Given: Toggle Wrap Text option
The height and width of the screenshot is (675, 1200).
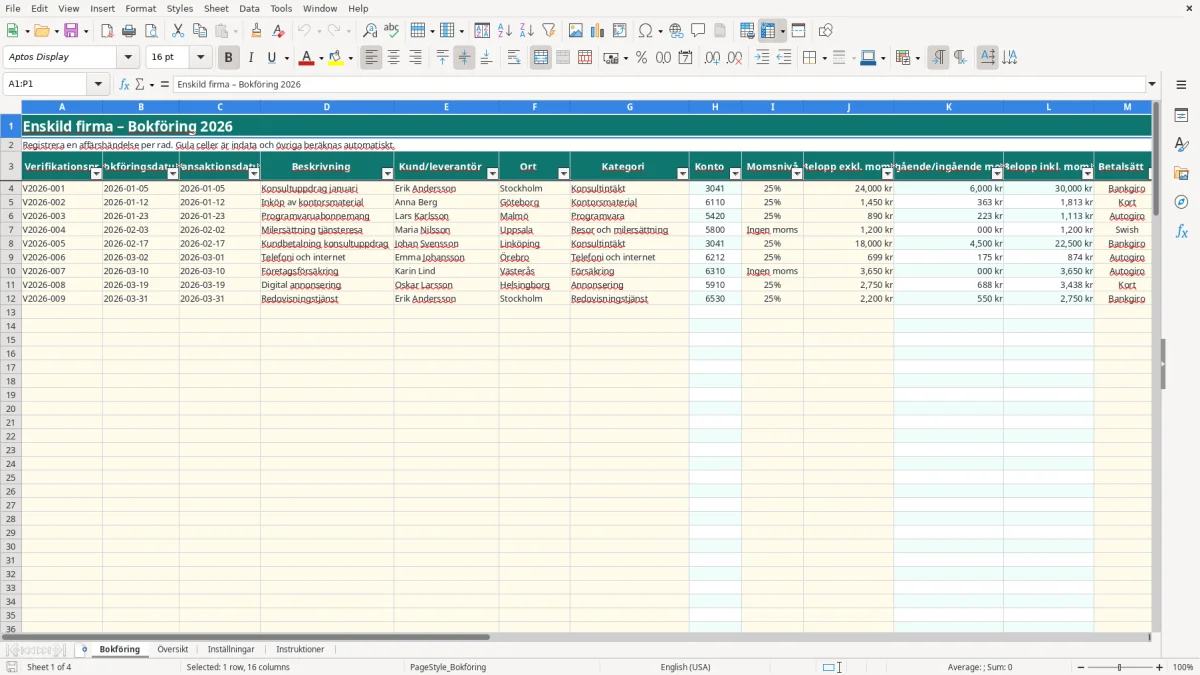Looking at the screenshot, I should click(514, 58).
